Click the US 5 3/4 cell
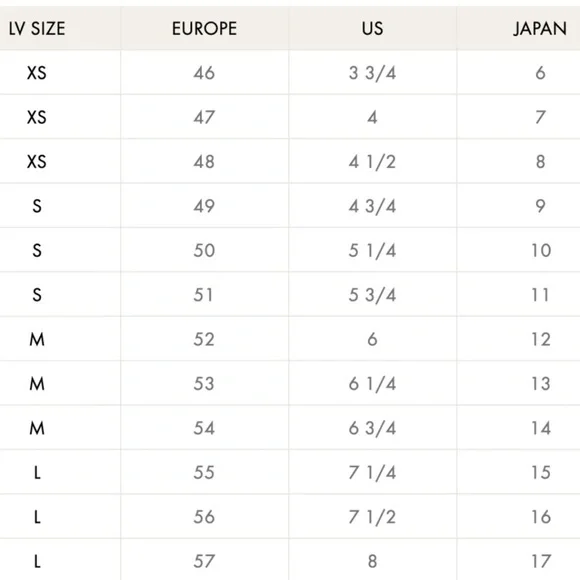This screenshot has height=580, width=580. 372,295
